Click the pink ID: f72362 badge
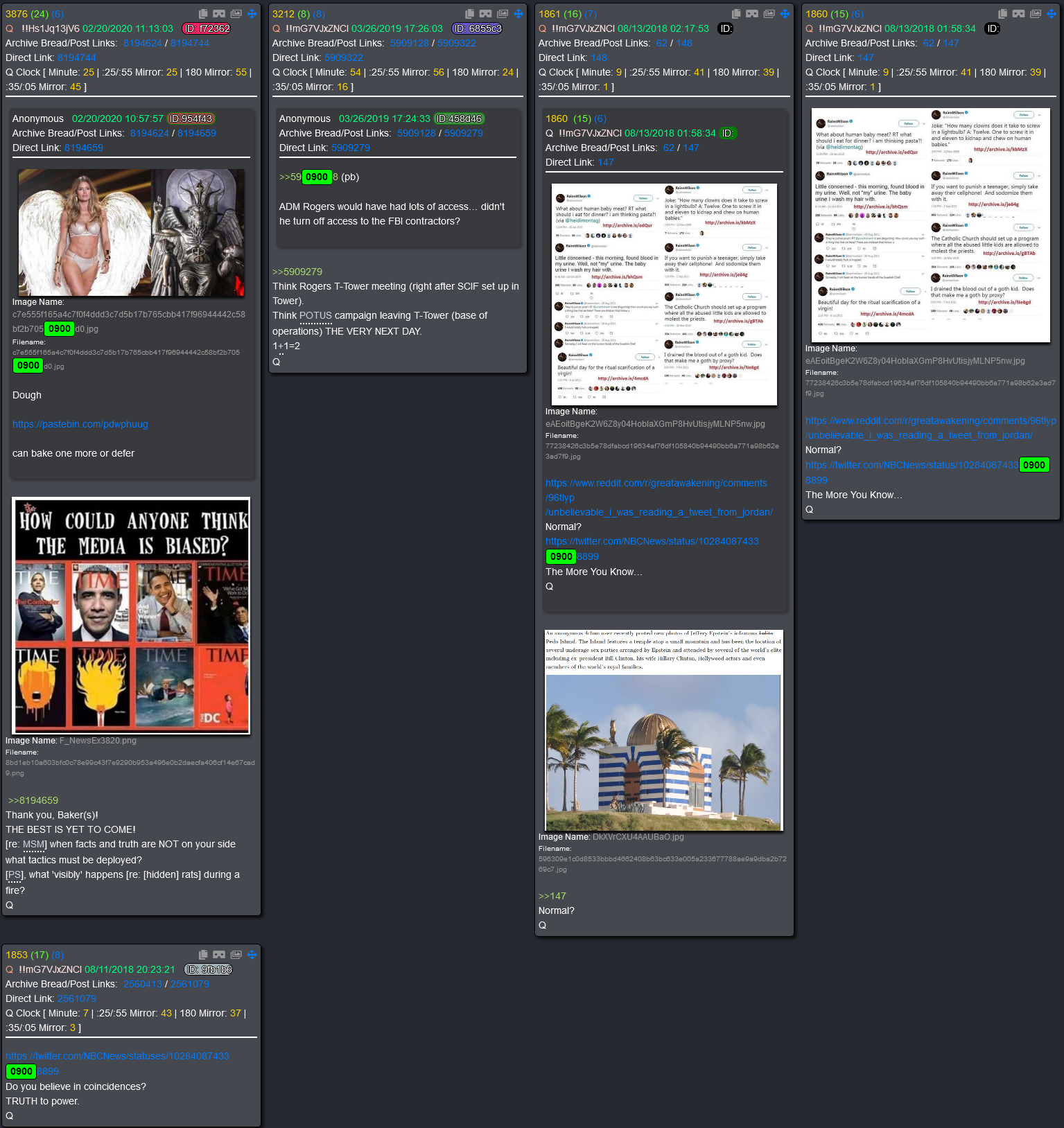 pos(206,28)
